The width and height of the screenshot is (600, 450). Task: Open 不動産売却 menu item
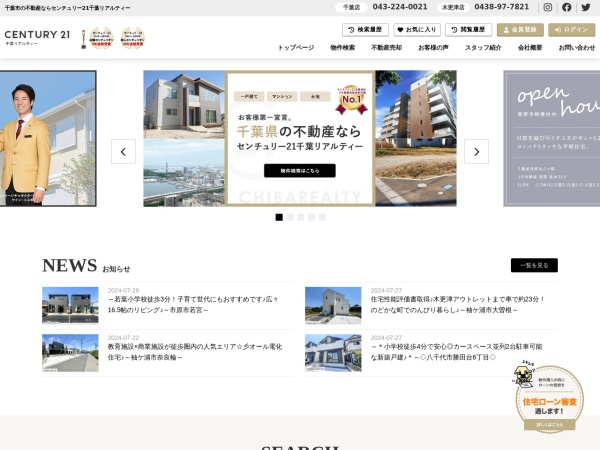[386, 47]
